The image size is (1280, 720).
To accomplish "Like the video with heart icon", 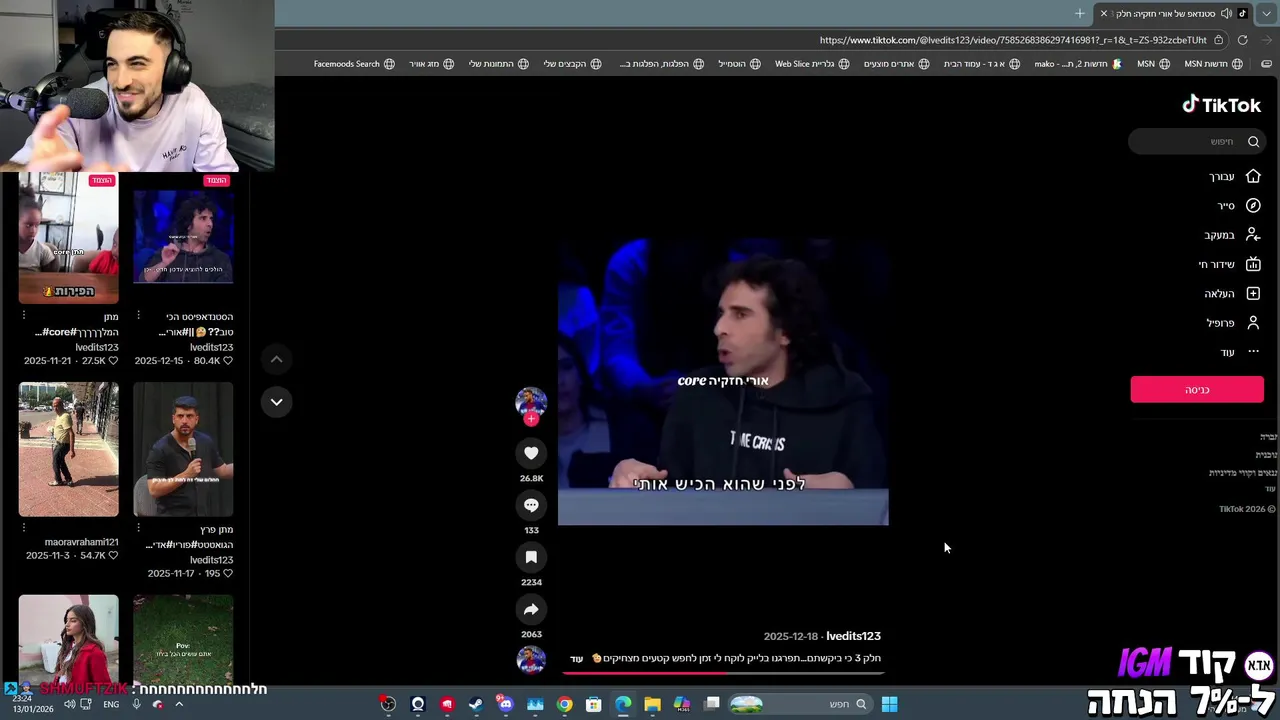I will coord(531,453).
